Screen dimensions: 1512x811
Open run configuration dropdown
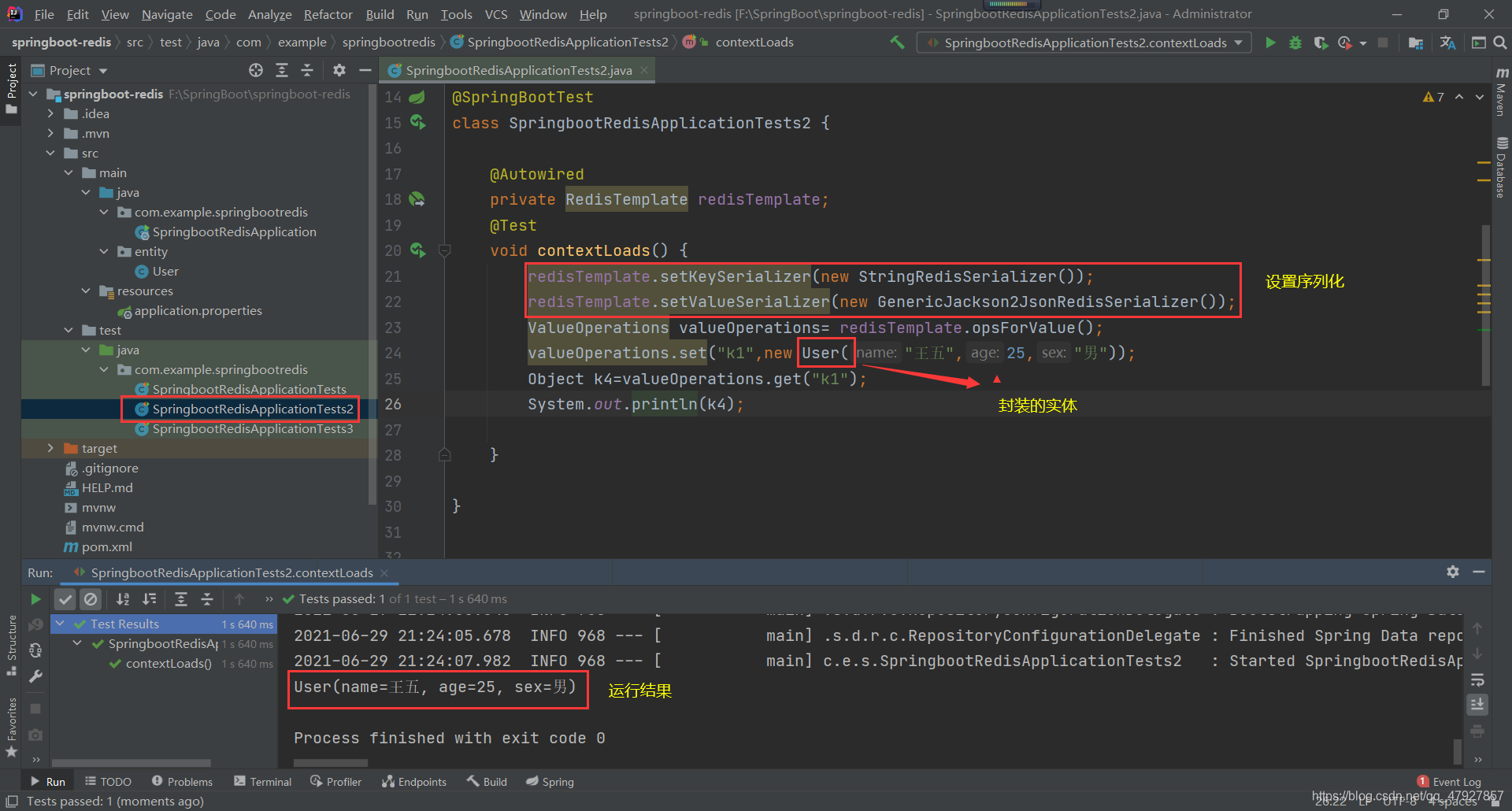(1084, 43)
